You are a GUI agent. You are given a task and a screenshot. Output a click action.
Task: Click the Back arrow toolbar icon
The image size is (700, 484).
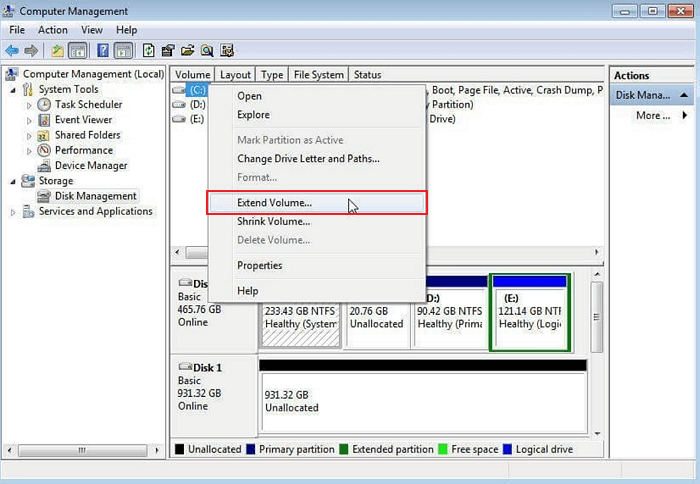(x=12, y=50)
